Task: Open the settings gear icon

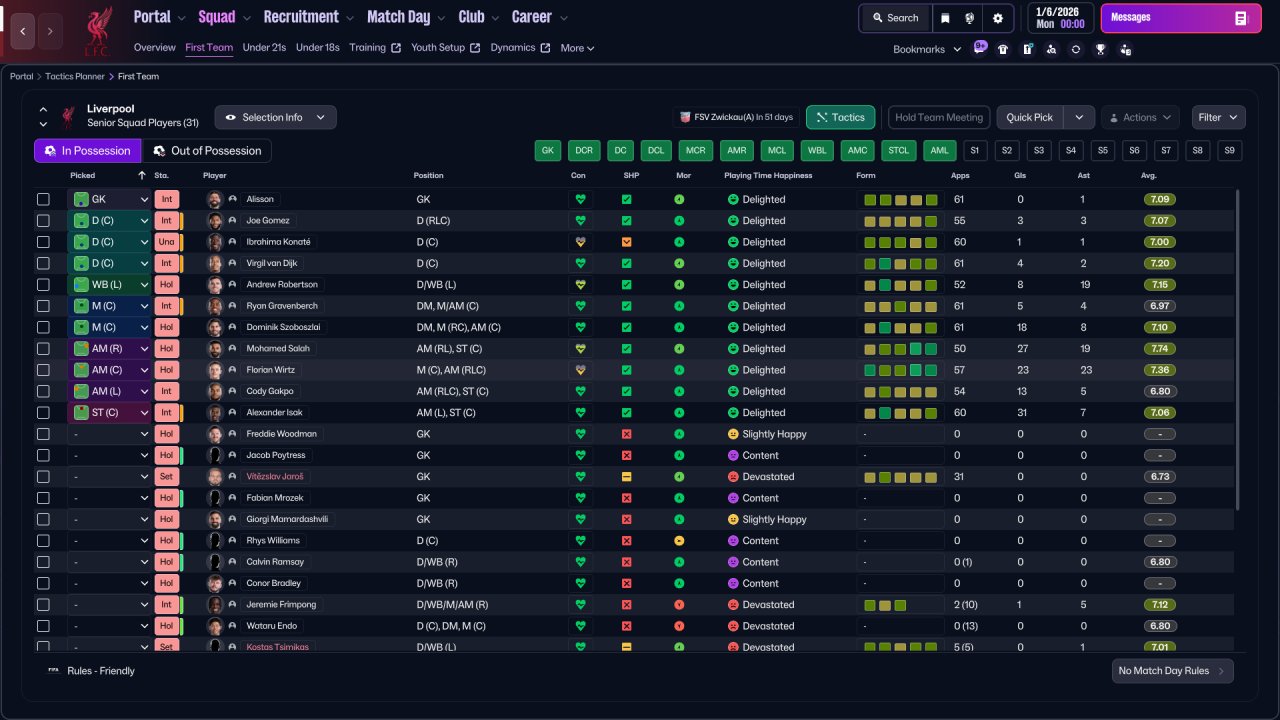Action: point(997,18)
